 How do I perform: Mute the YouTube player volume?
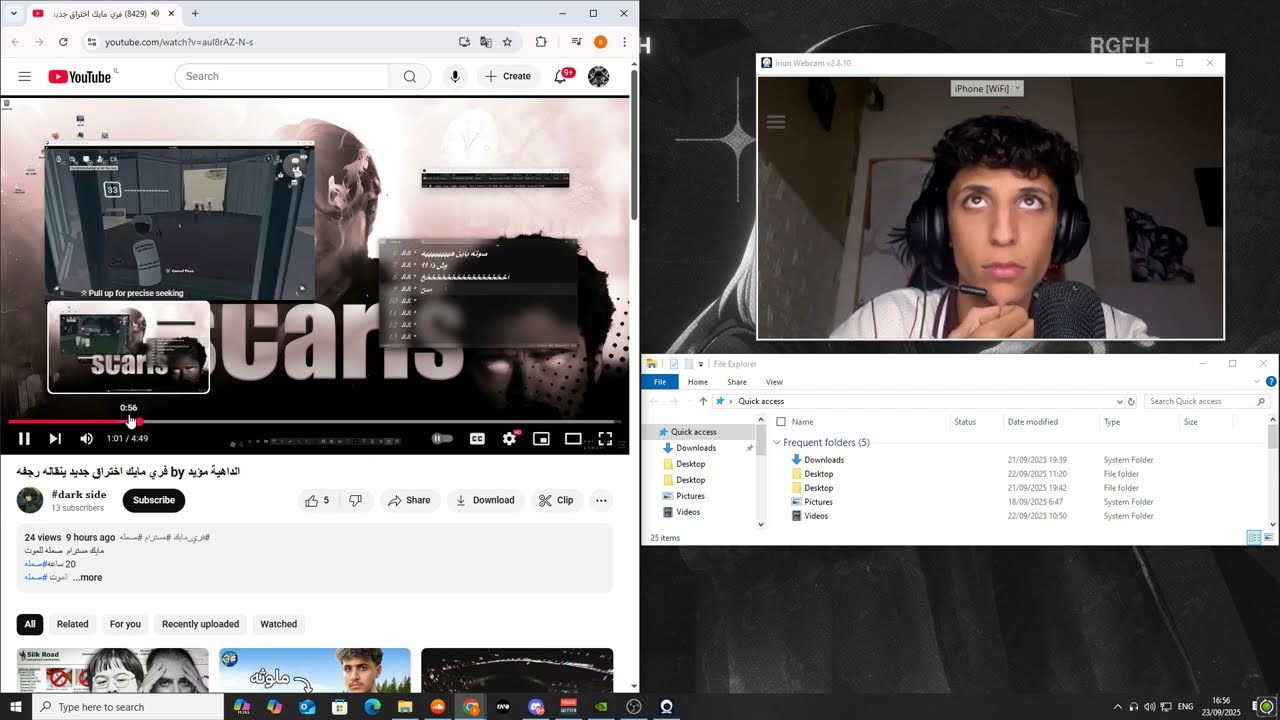(x=86, y=438)
